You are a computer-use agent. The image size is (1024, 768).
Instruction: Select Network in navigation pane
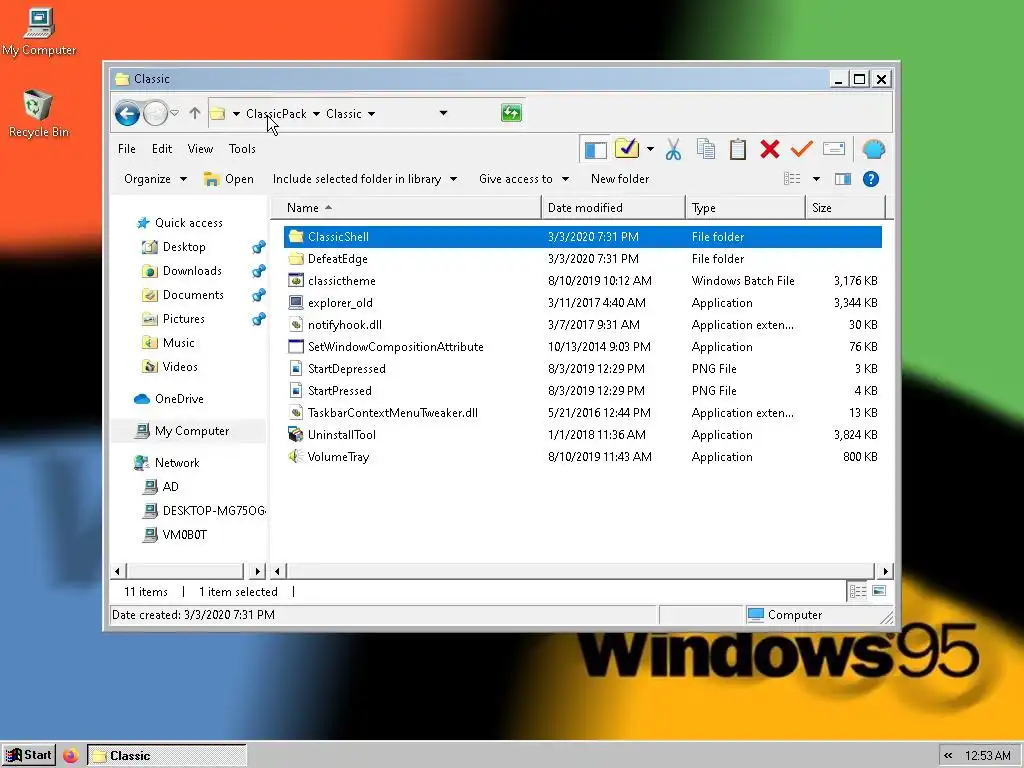[167, 463]
